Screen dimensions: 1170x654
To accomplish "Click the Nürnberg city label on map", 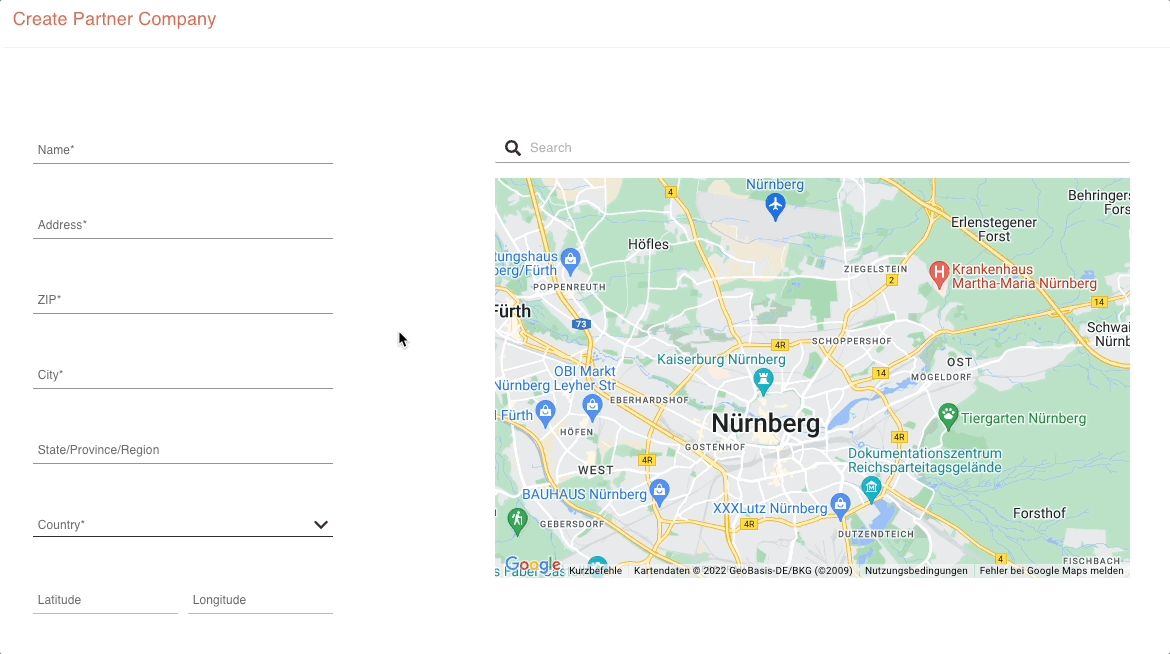I will 766,423.
